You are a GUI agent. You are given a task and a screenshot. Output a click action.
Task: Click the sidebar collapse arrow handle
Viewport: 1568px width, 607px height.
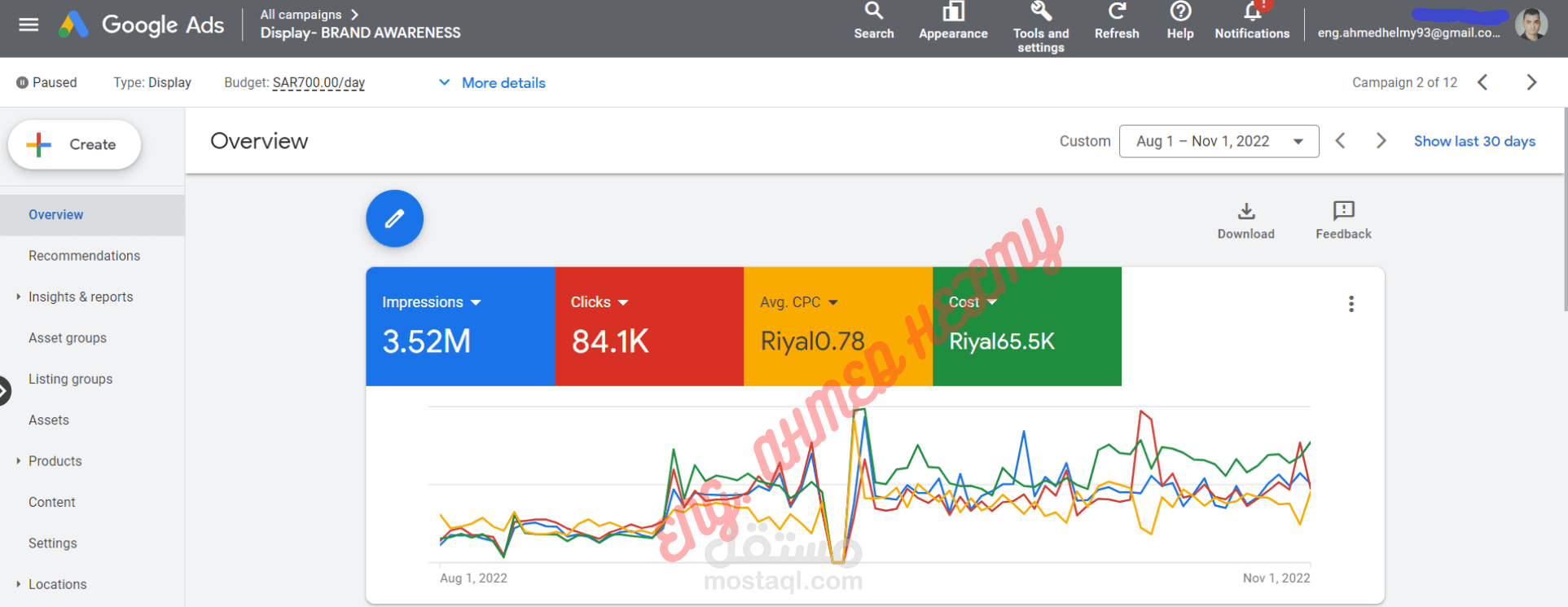(4, 391)
